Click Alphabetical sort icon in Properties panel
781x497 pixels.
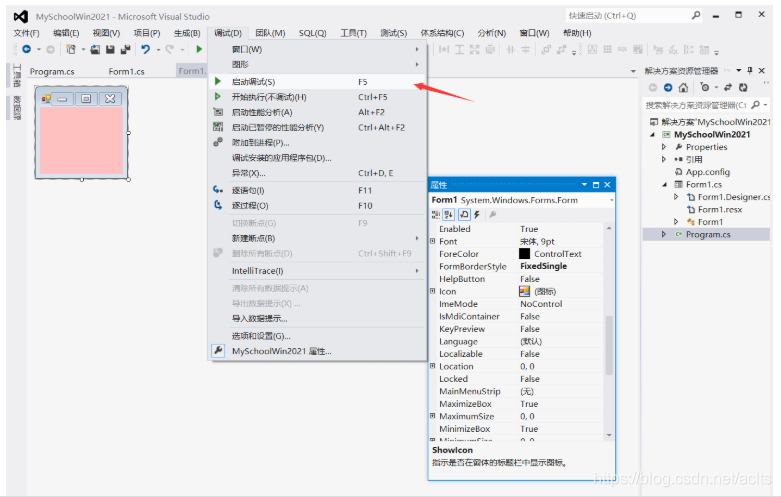[449, 215]
